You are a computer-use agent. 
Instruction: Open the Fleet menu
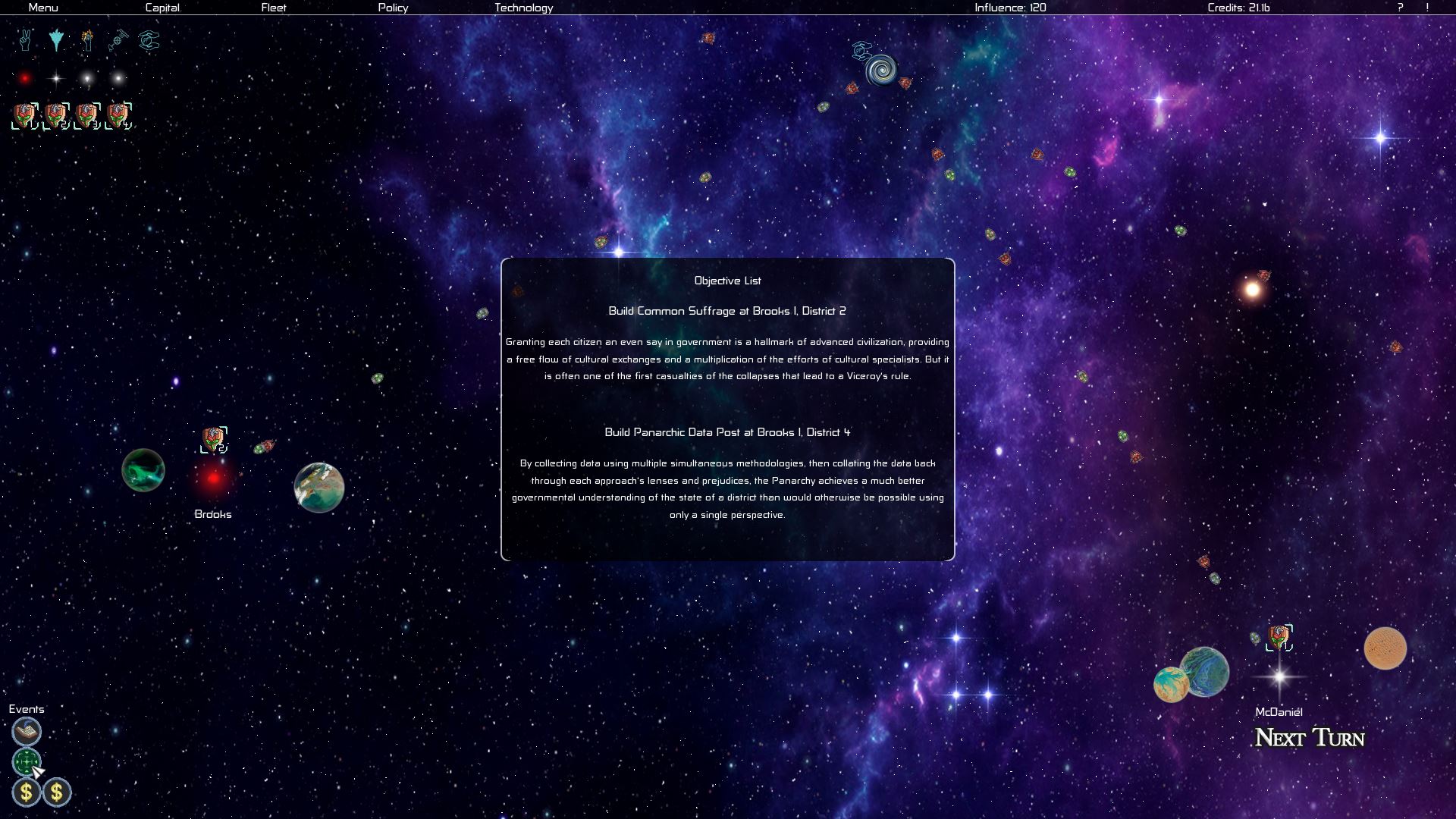pos(274,8)
